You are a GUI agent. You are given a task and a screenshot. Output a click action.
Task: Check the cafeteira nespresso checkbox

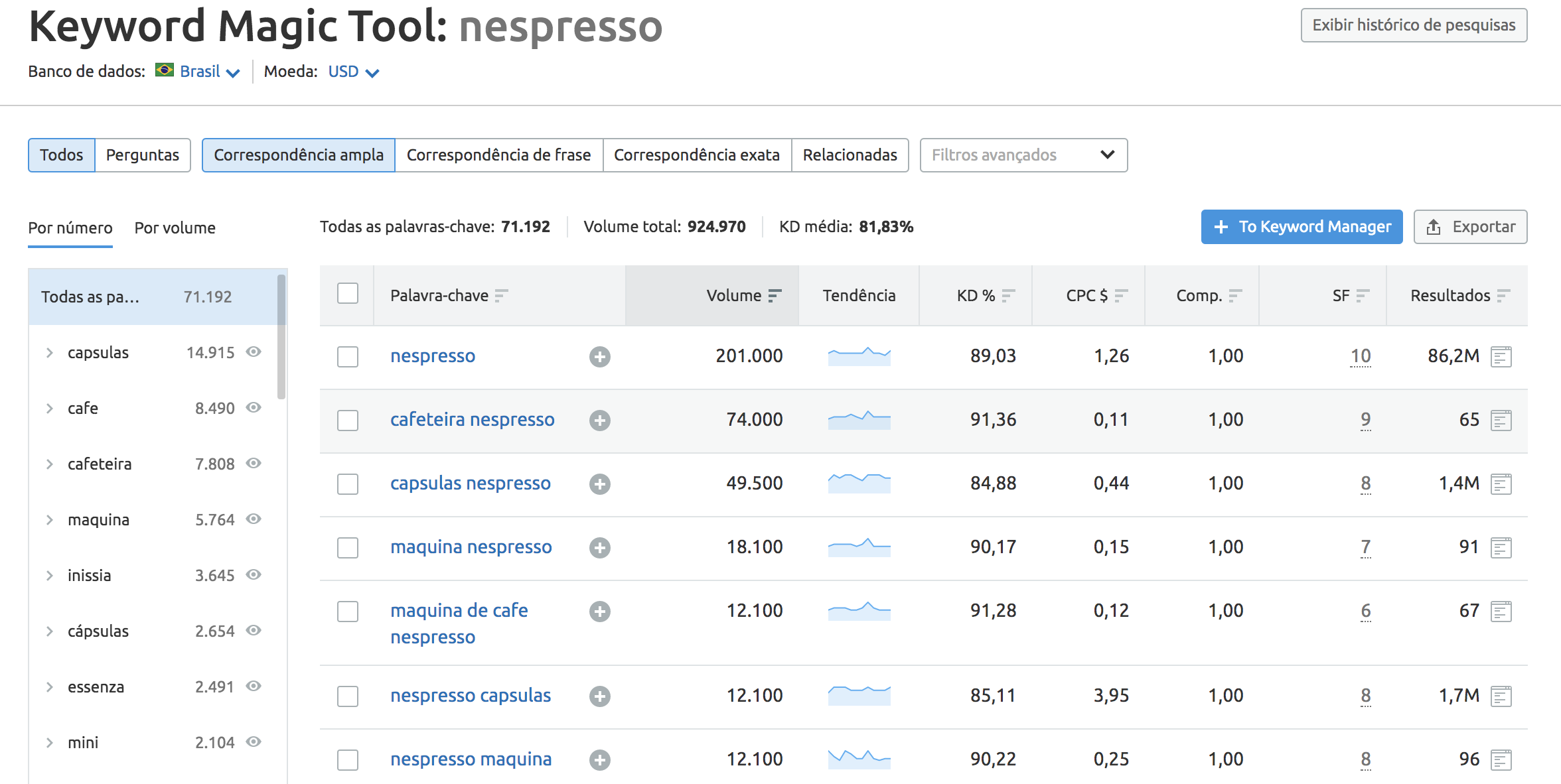click(x=348, y=421)
